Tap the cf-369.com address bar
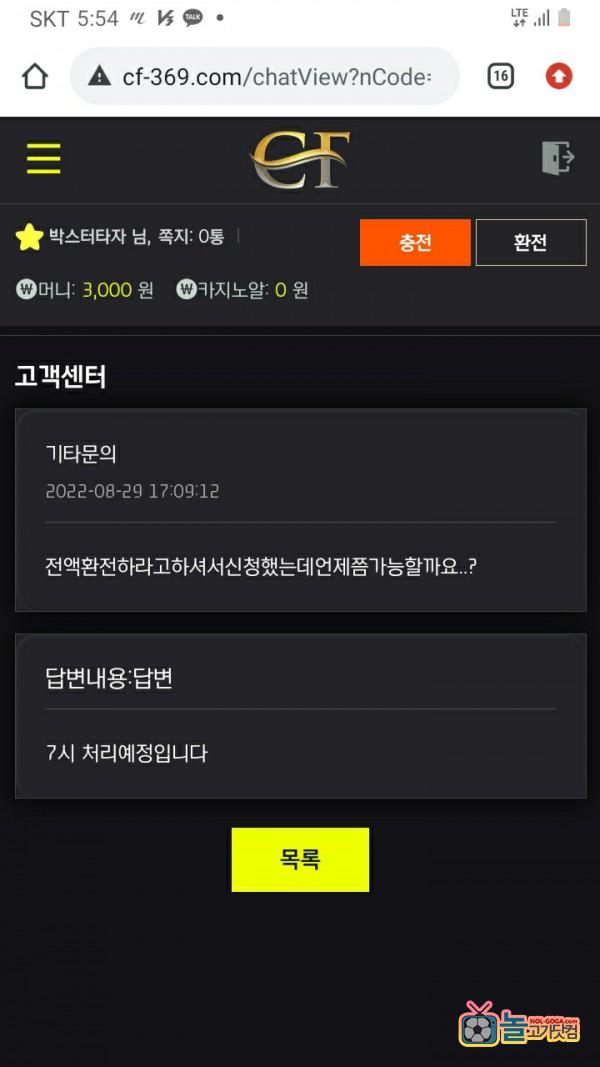This screenshot has width=600, height=1067. pos(265,76)
